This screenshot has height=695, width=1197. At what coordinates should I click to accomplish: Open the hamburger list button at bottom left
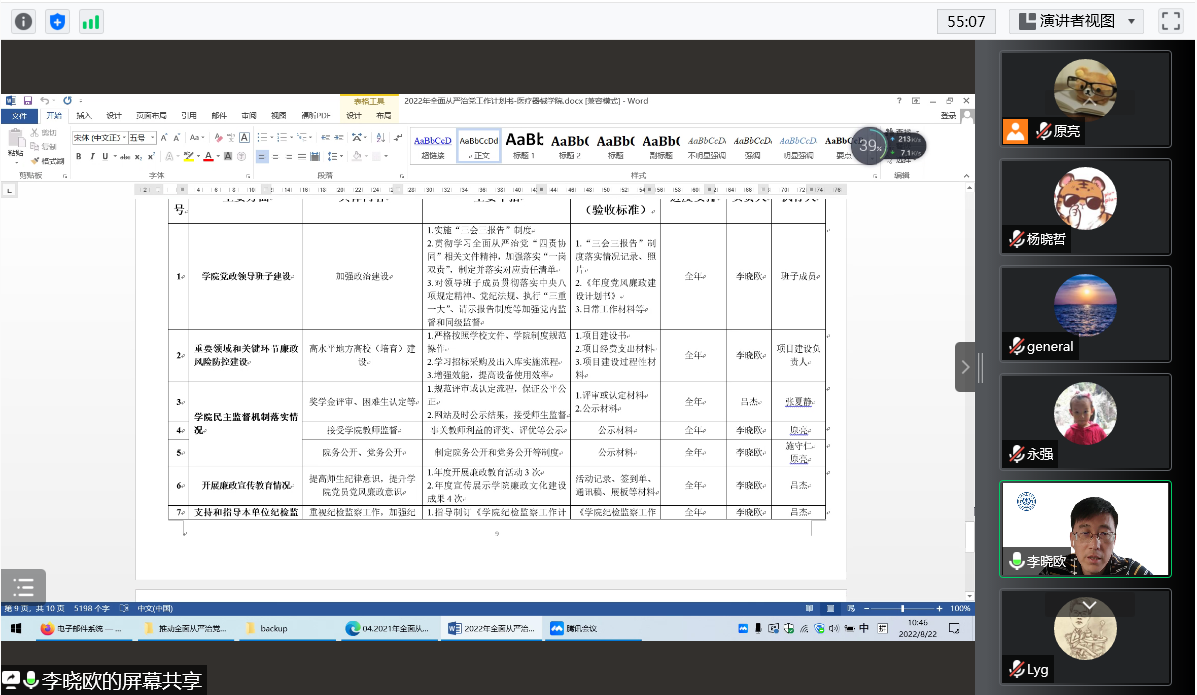click(24, 587)
